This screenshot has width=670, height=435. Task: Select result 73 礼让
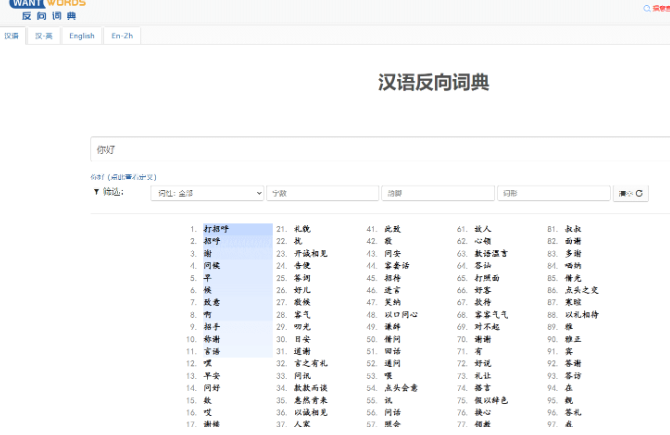483,376
